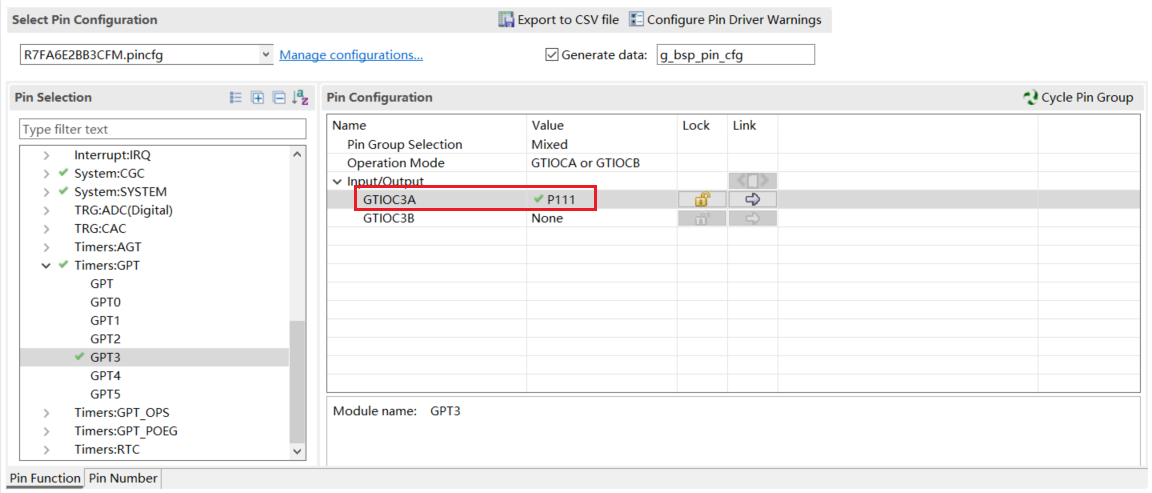This screenshot has width=1152, height=493.
Task: Select the Pin Function tab
Action: (x=44, y=479)
